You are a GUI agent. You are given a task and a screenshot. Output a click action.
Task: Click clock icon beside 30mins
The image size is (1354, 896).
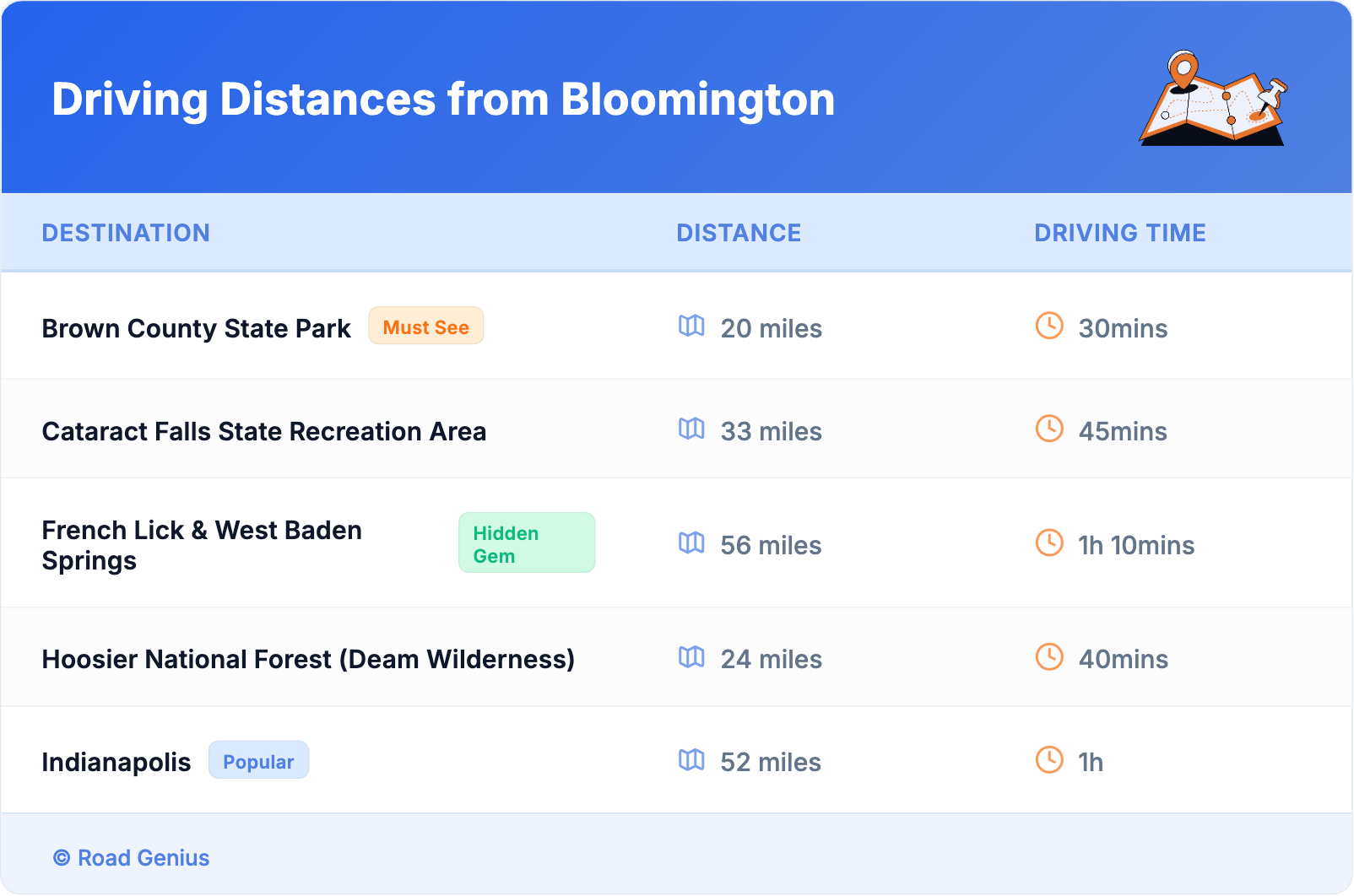pyautogui.click(x=1049, y=327)
